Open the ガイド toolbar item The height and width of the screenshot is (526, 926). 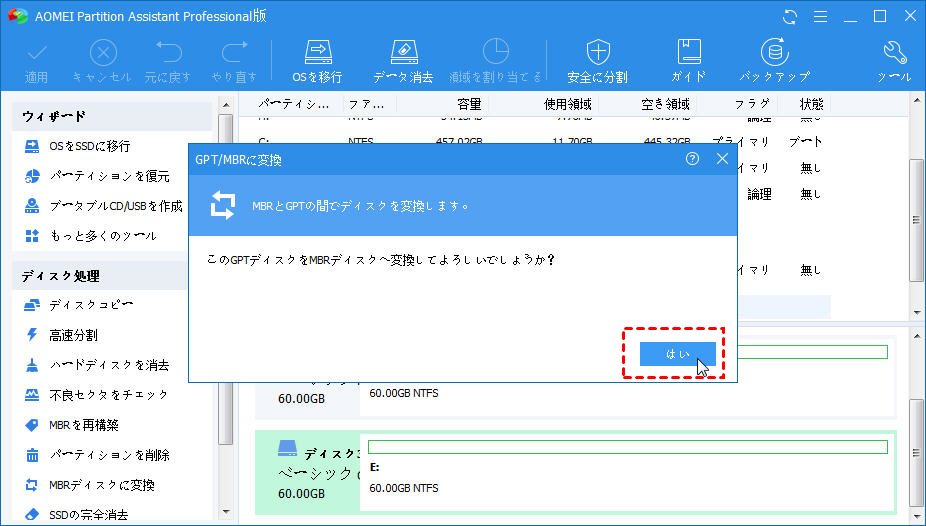click(x=689, y=61)
